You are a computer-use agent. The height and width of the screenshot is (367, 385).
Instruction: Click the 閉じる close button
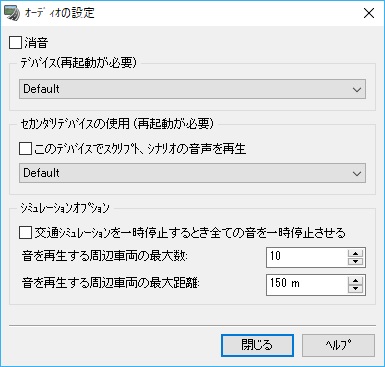pos(257,346)
